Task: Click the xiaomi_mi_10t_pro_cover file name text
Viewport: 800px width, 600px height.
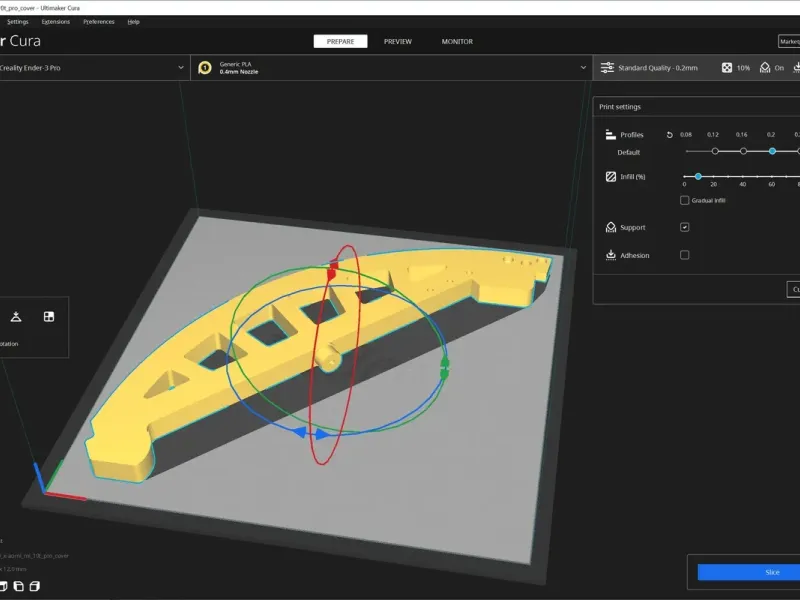Action: (x=34, y=556)
